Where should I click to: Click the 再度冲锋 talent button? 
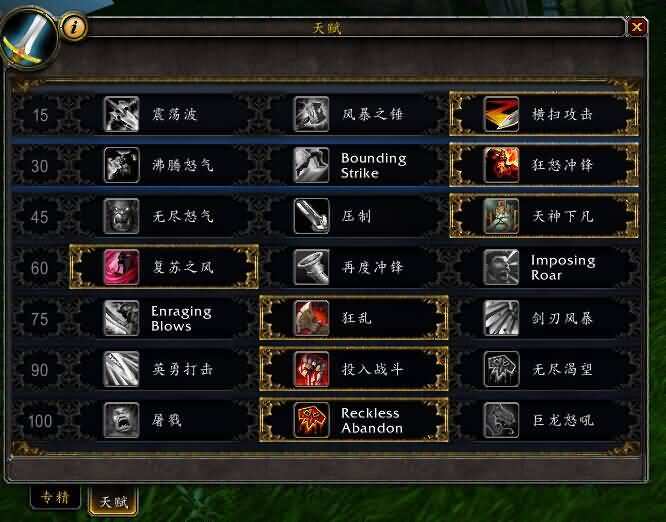click(x=354, y=267)
